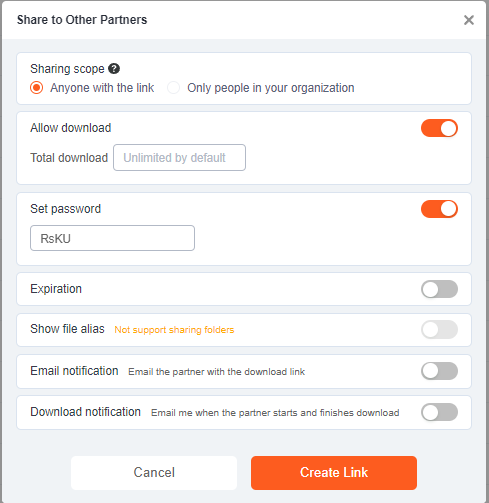Turn on Download notification toggle
Image resolution: width=489 pixels, height=503 pixels.
point(439,412)
